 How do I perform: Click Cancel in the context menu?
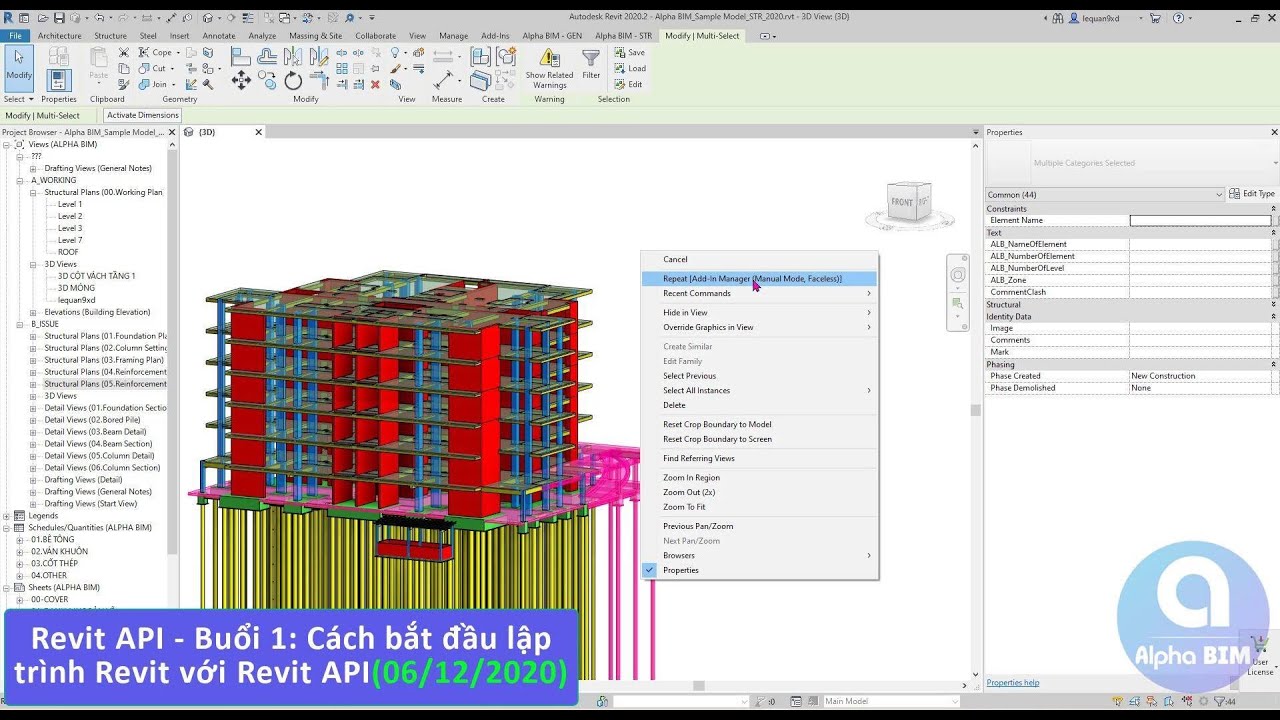click(x=675, y=259)
